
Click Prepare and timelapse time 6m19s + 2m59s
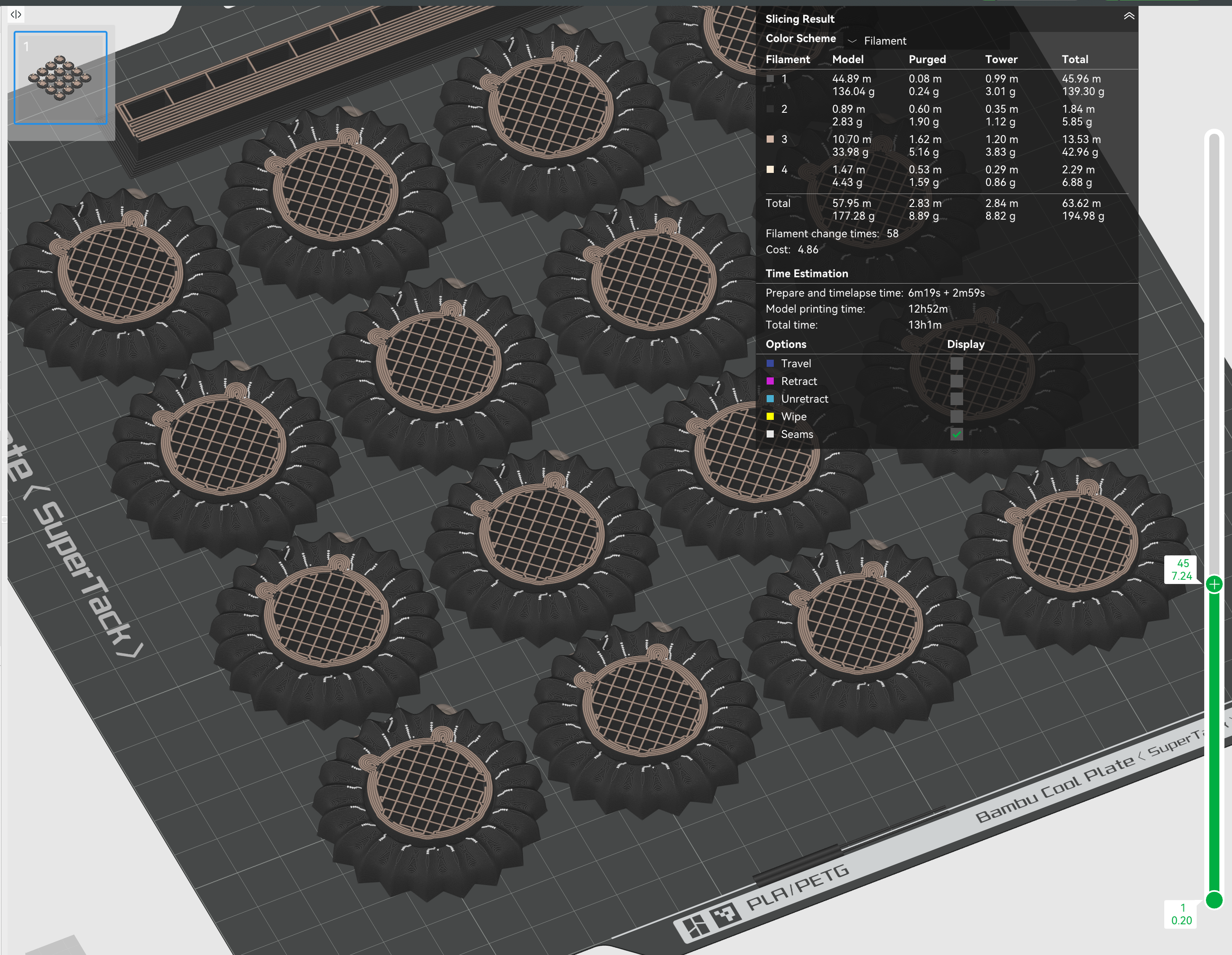click(x=946, y=293)
